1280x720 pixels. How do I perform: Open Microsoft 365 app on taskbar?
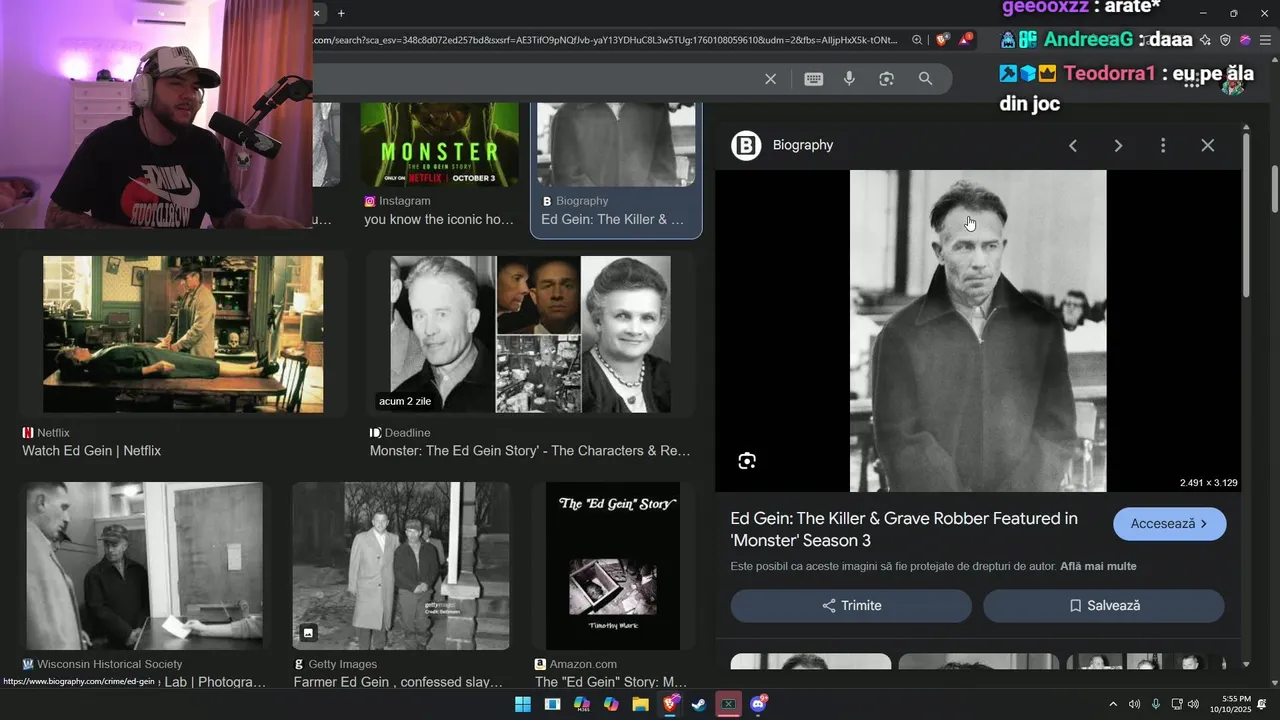582,704
